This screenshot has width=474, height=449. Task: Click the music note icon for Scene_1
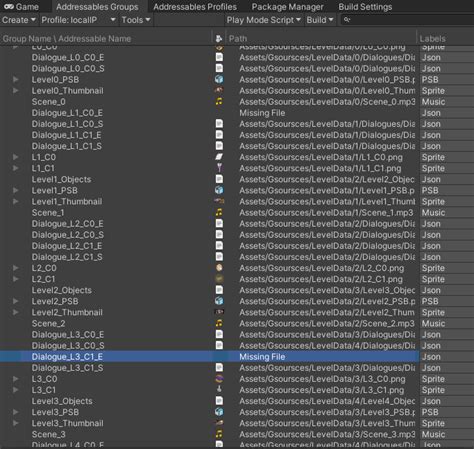pos(219,212)
